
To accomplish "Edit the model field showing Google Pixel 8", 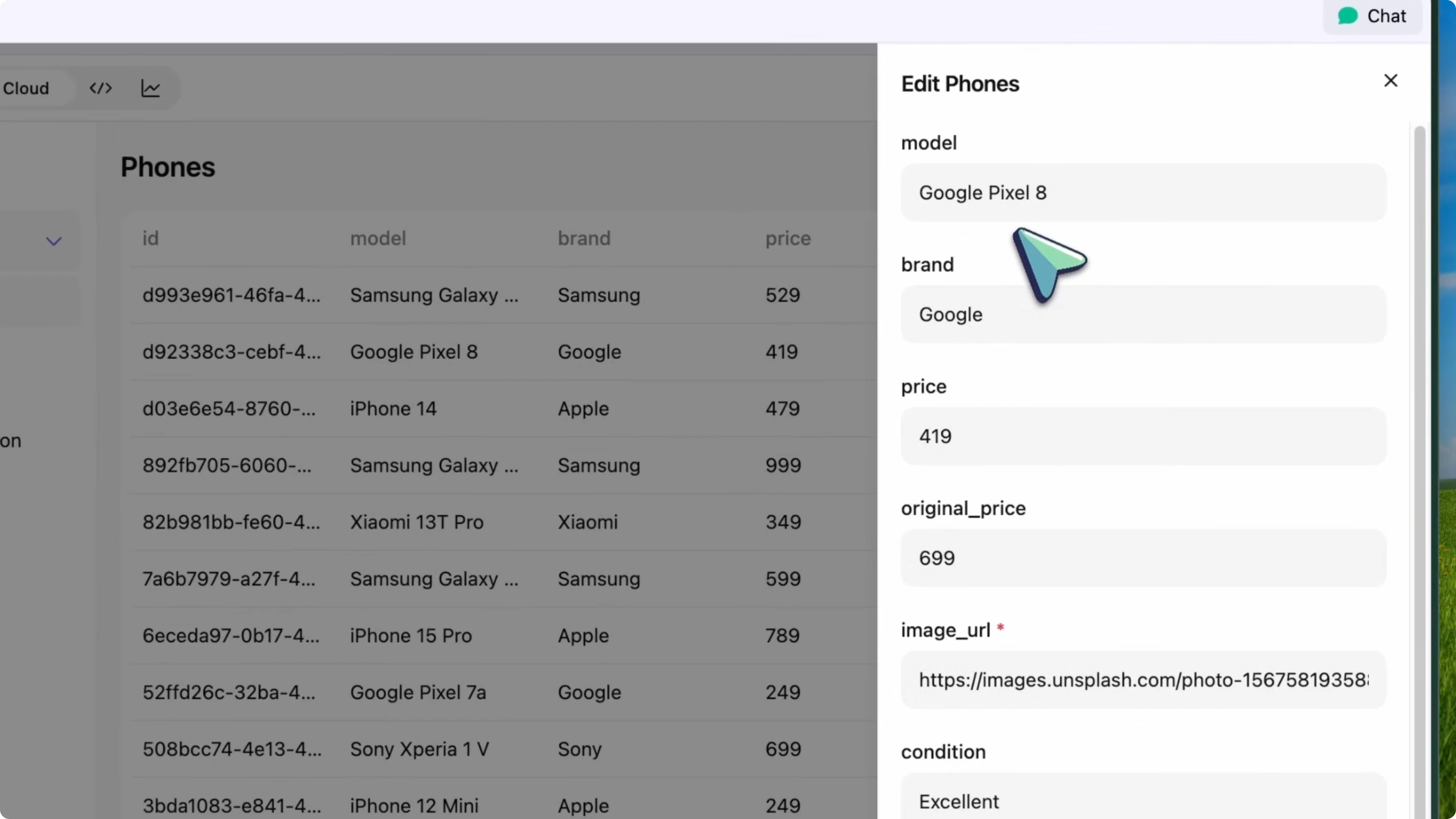I will (1143, 192).
